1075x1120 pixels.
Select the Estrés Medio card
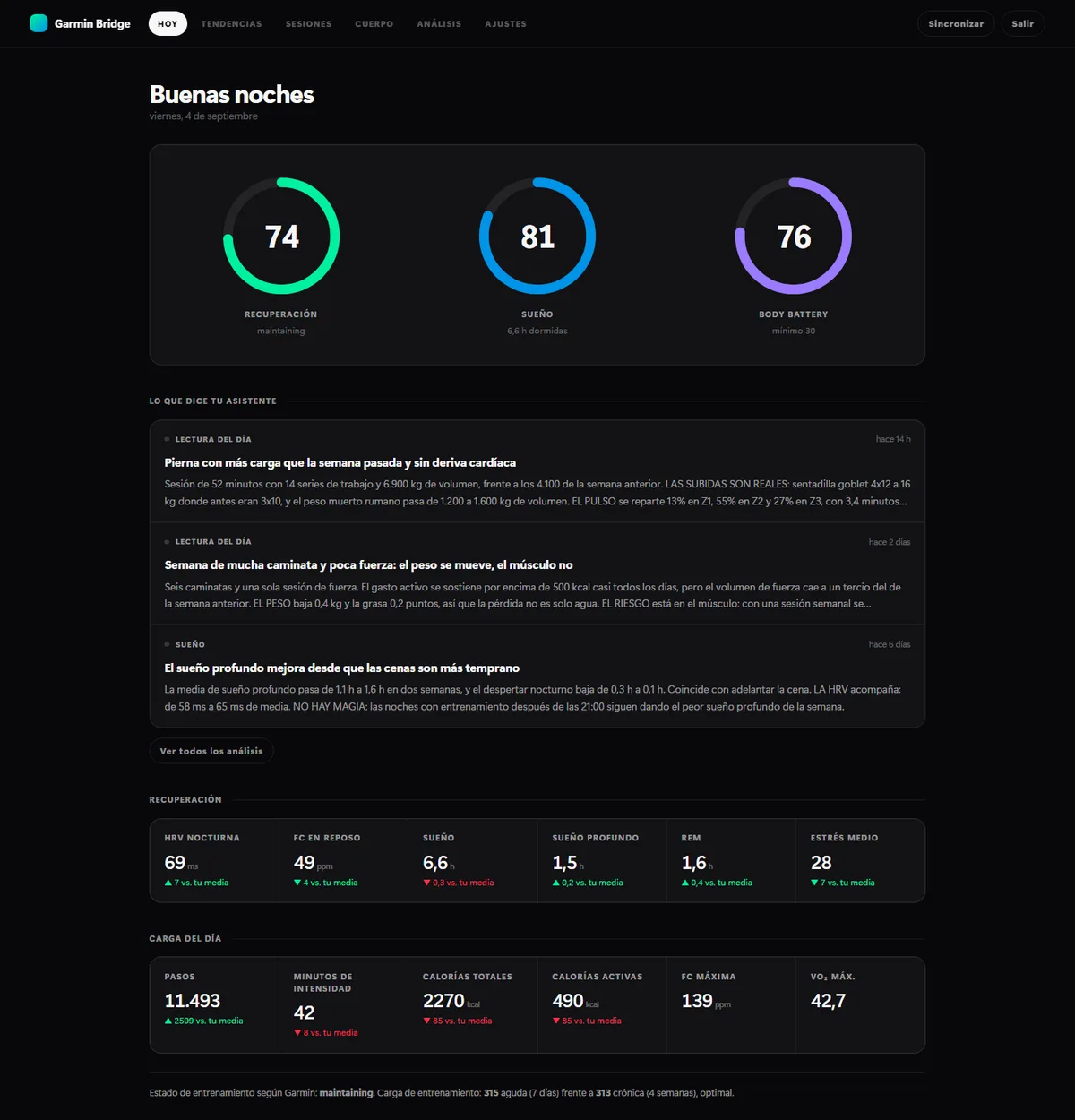click(x=860, y=860)
